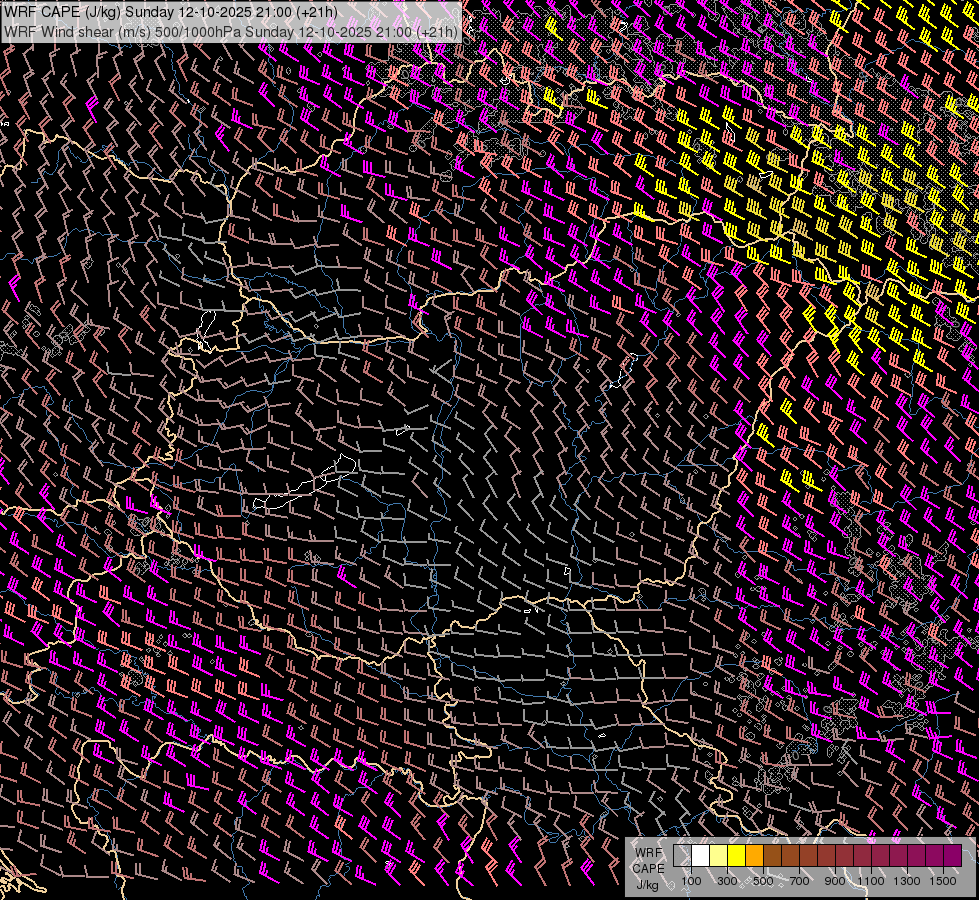
Task: Click the WRF text inside the legend box
Action: (x=648, y=853)
